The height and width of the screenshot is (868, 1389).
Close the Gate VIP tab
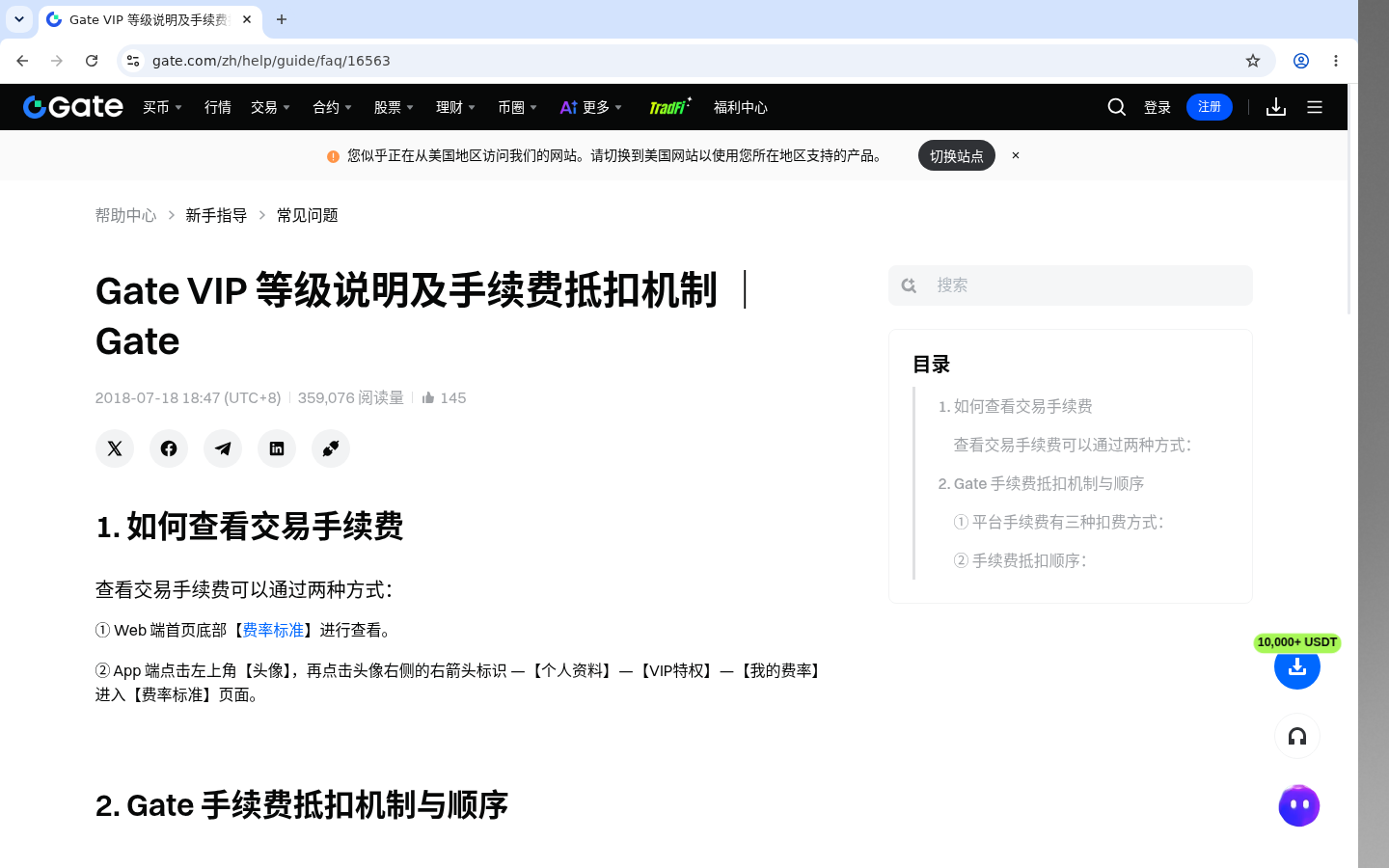point(247,19)
